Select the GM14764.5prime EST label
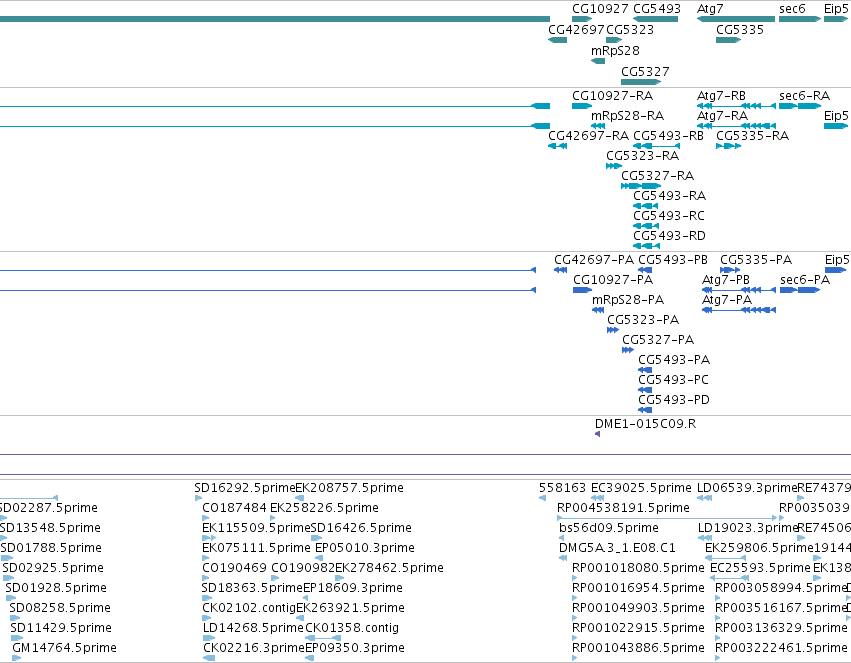Screen dimensions: 851x663 [x=64, y=648]
